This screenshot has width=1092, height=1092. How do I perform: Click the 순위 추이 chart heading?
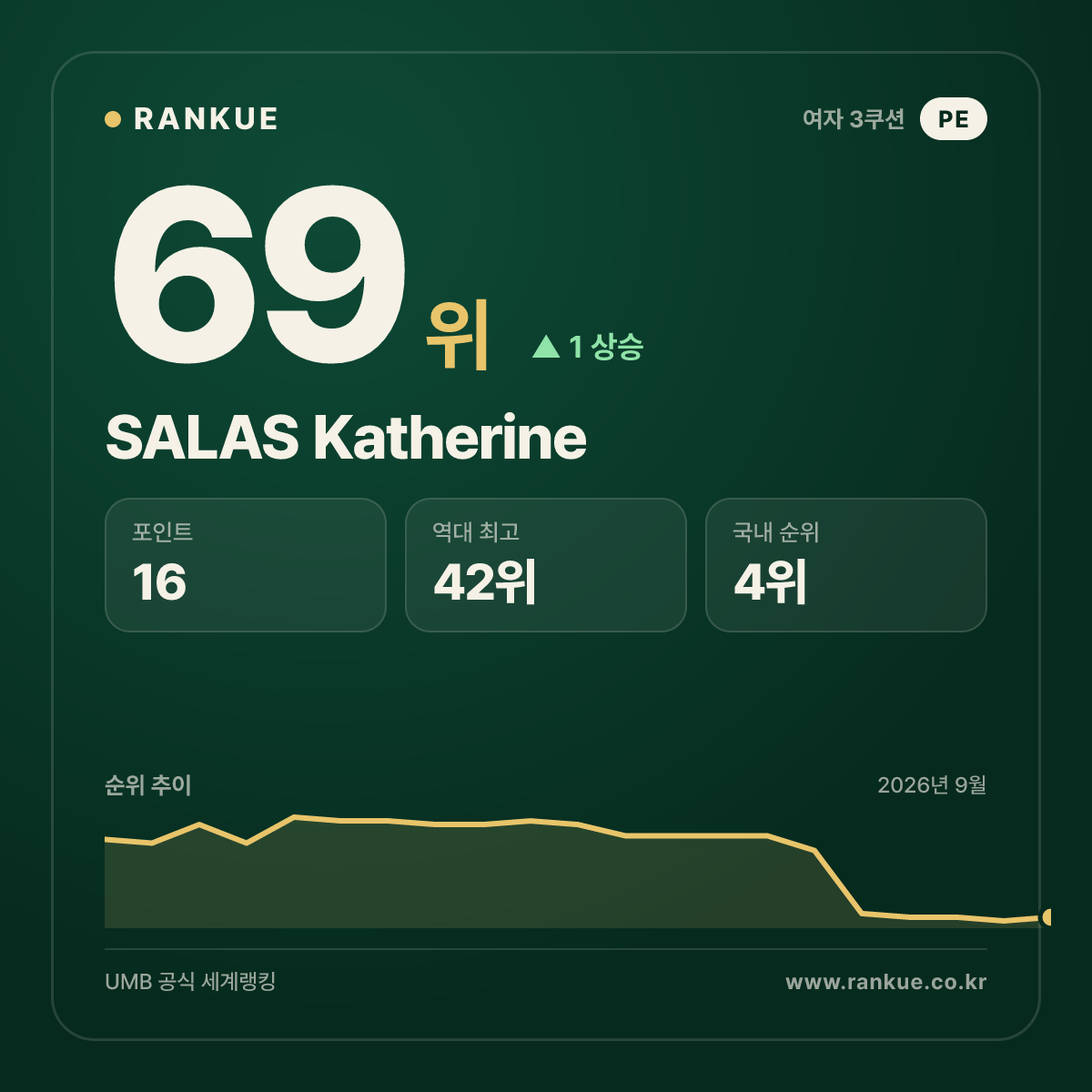(x=148, y=784)
